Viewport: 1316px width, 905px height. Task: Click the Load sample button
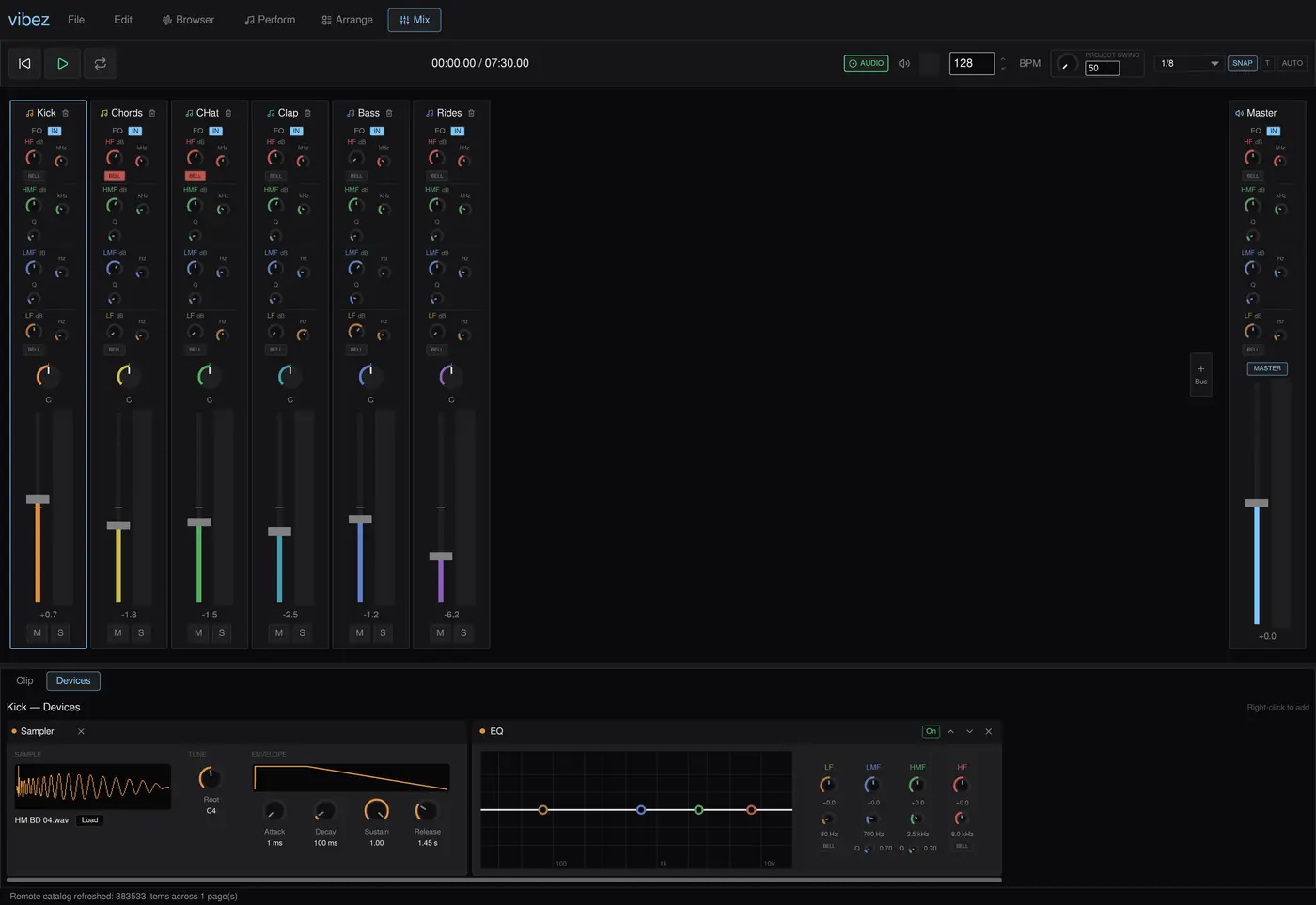(89, 820)
